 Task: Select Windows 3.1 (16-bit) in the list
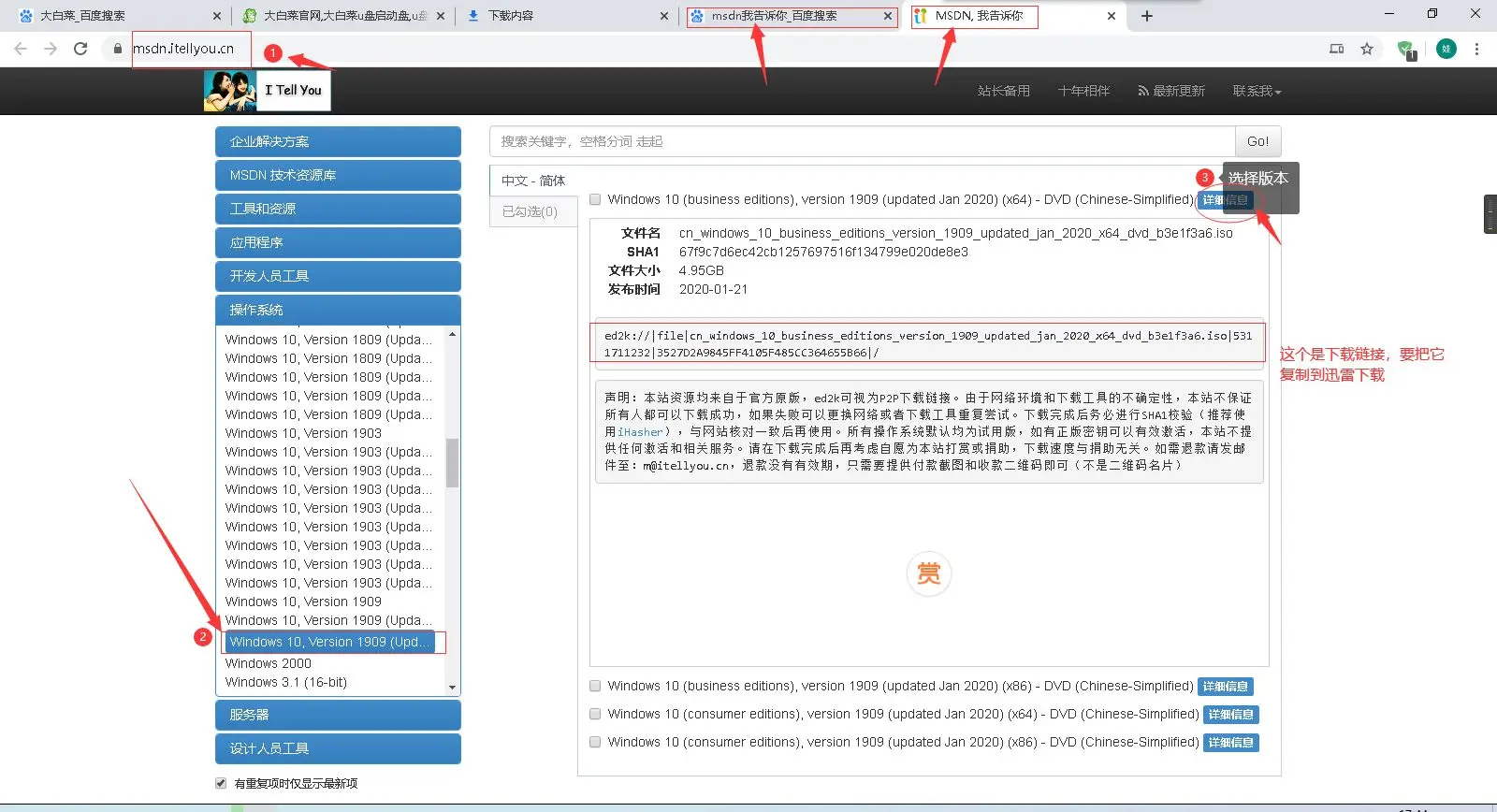click(x=286, y=682)
